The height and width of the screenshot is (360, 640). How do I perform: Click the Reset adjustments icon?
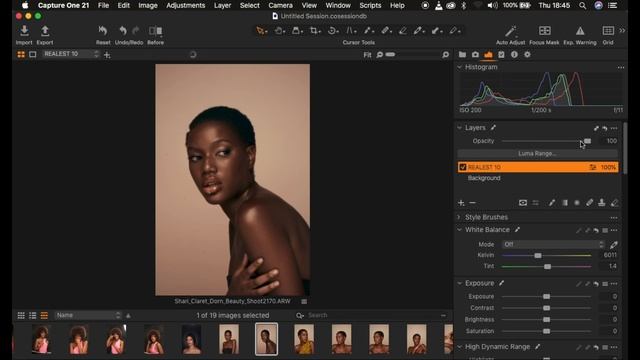click(x=103, y=31)
